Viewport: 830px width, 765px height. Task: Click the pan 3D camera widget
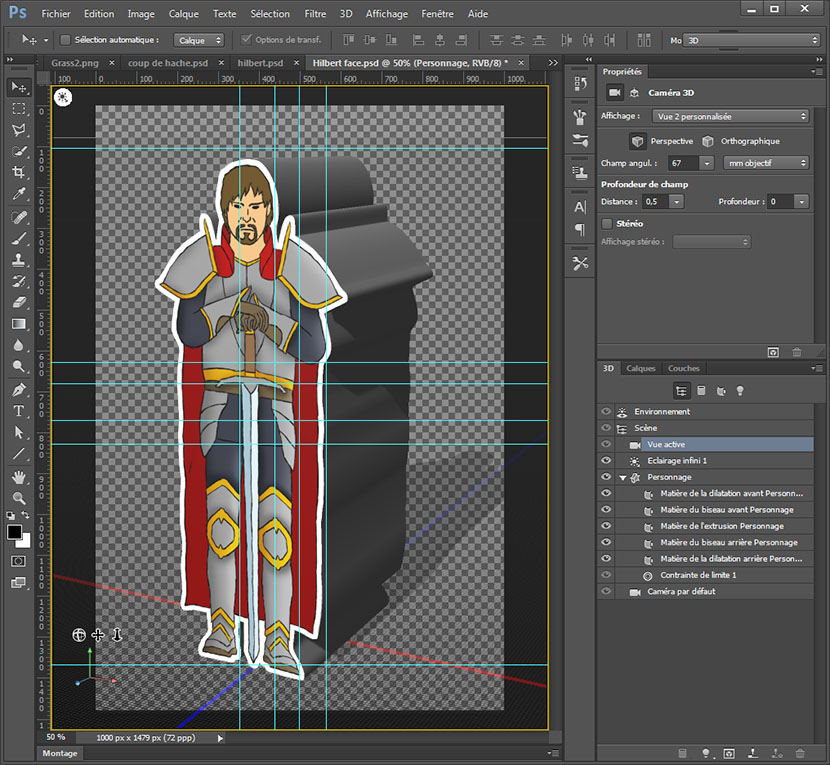click(x=98, y=635)
